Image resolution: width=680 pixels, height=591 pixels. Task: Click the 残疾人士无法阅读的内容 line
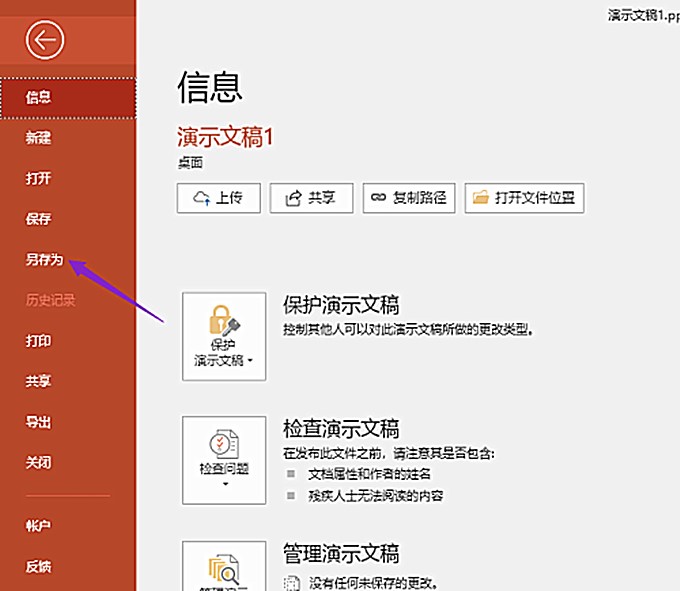(376, 496)
